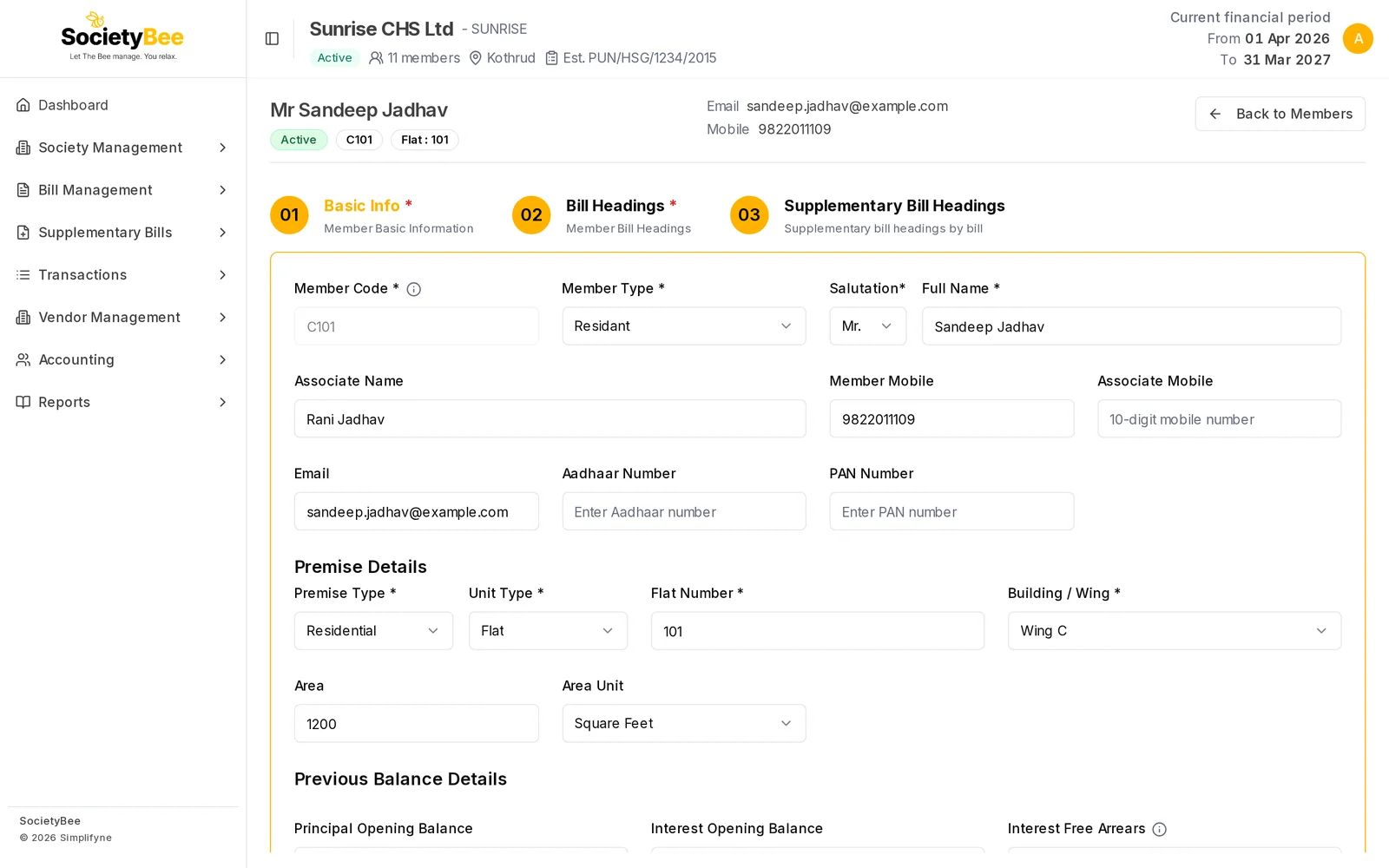Click the Associate Mobile field
The image size is (1389, 868).
tap(1219, 419)
